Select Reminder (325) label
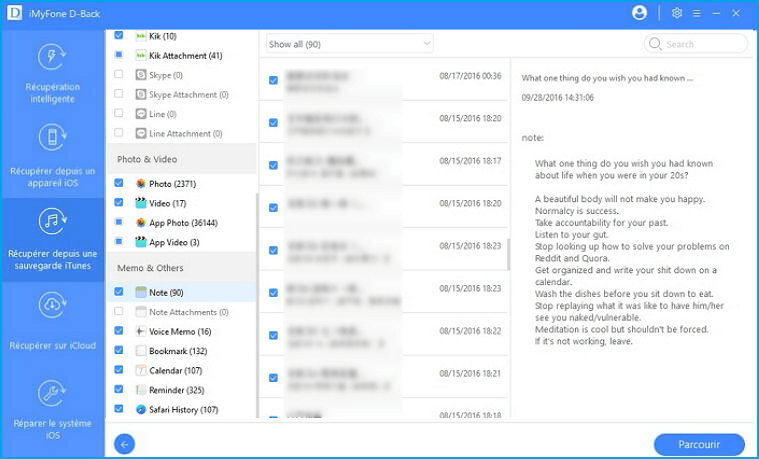The width and height of the screenshot is (759, 459). click(x=177, y=390)
